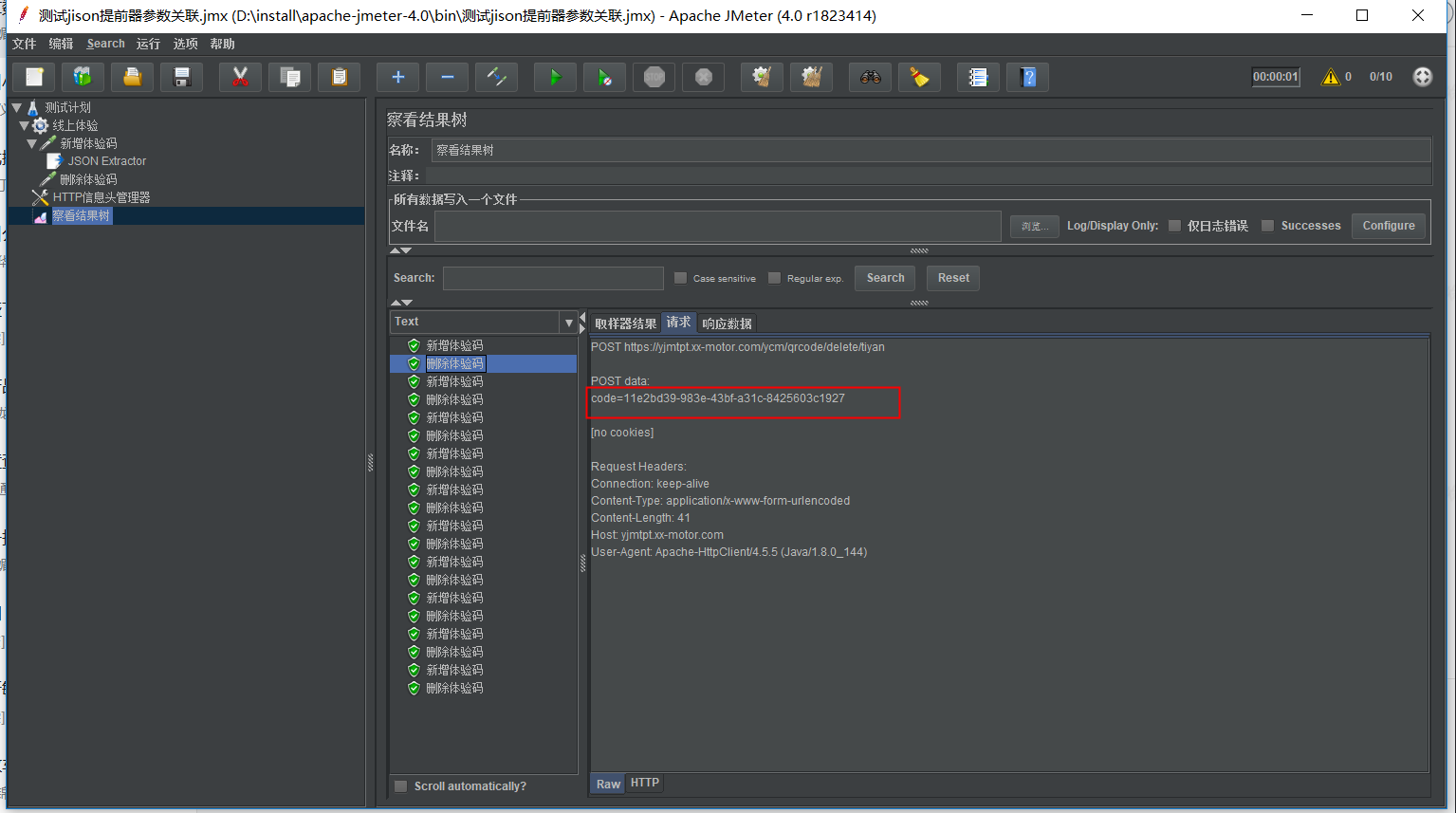Tick the Successes checkbox
The height and width of the screenshot is (813, 1456).
coord(1267,226)
